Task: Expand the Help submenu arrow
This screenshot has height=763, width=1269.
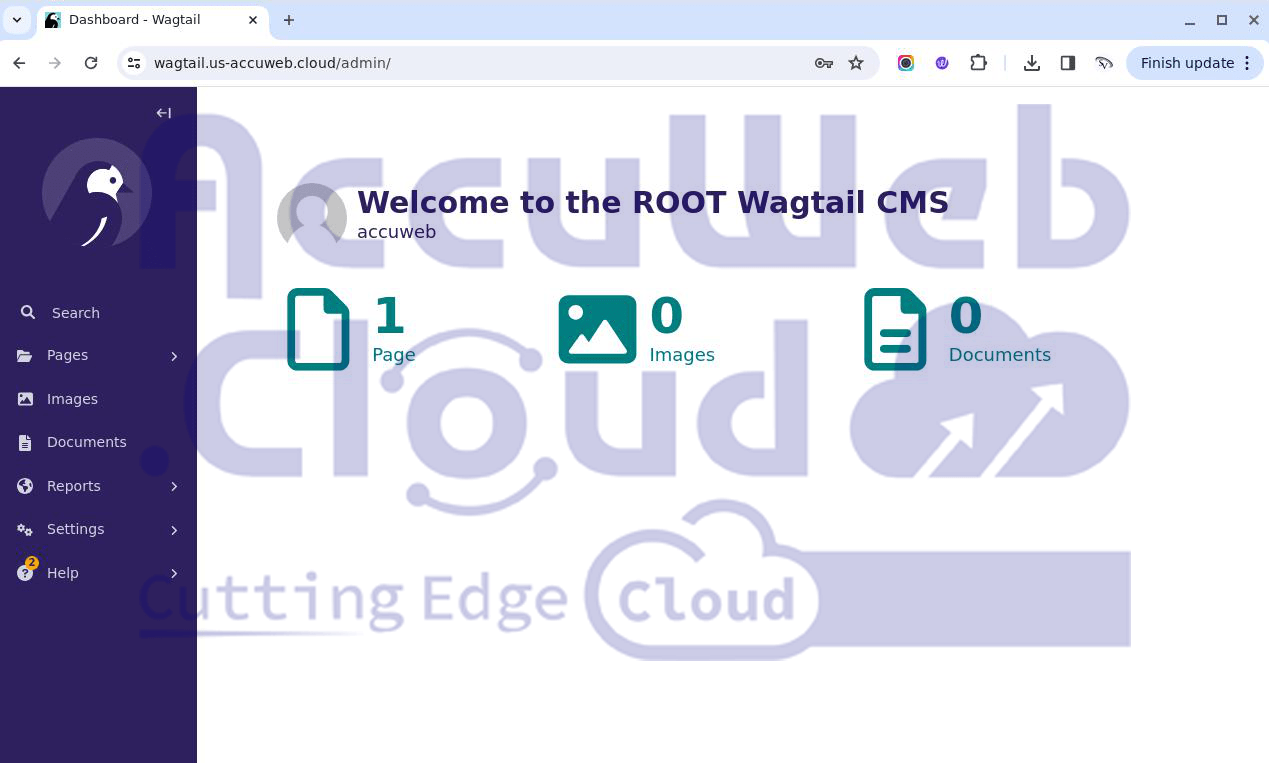Action: click(x=174, y=573)
